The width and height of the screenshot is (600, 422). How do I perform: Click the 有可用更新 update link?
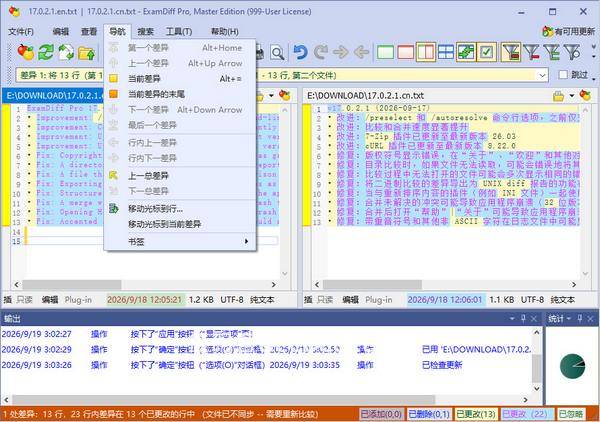pos(574,32)
